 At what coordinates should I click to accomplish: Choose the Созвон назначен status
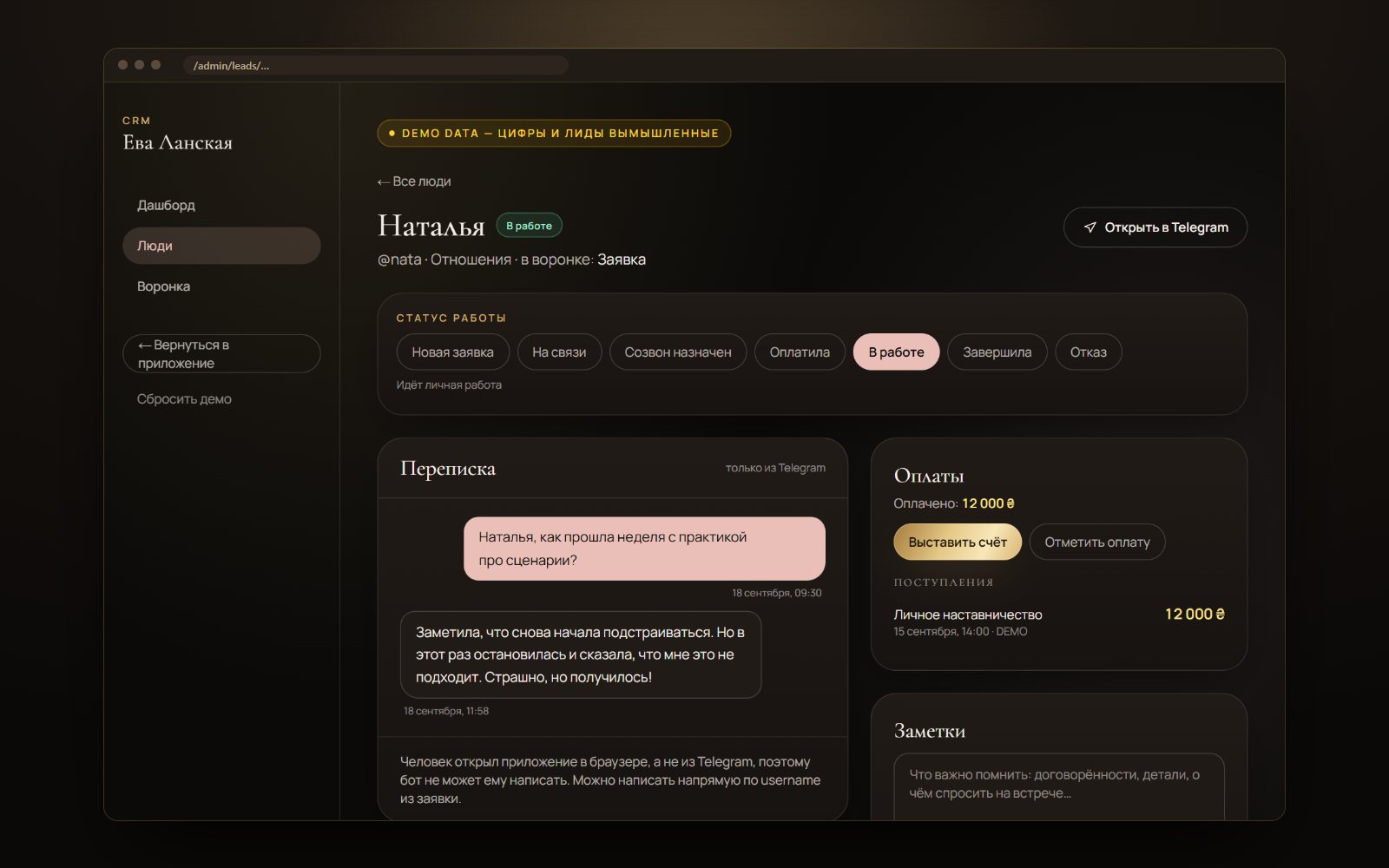click(678, 352)
